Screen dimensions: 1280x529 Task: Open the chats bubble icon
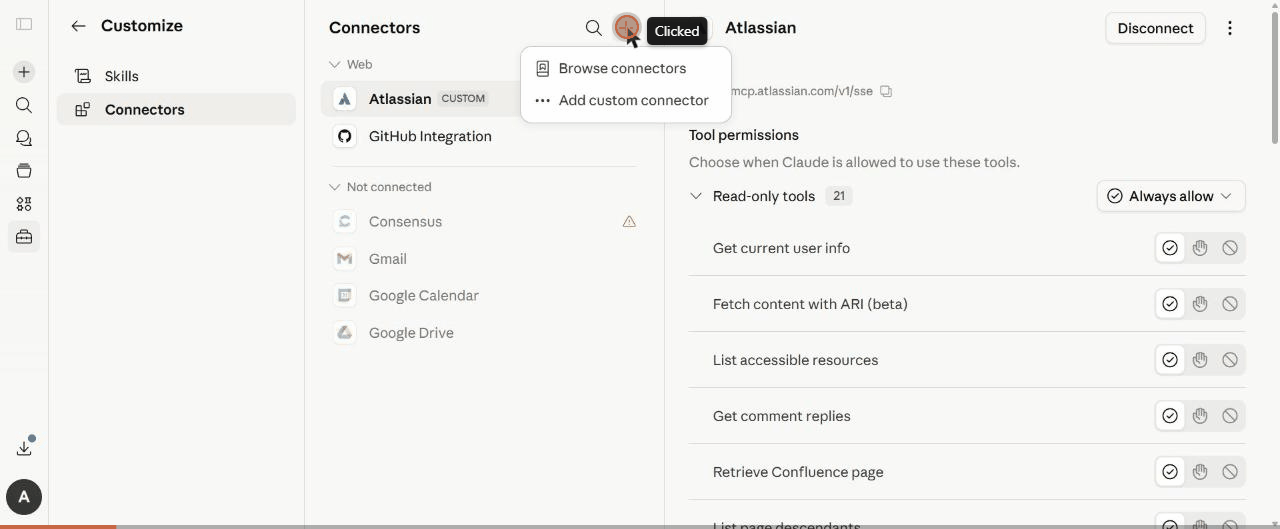click(24, 138)
